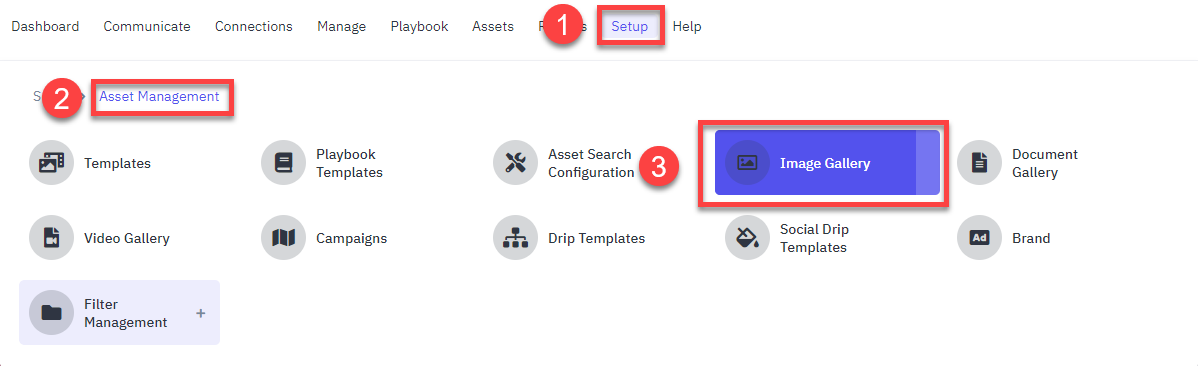Image resolution: width=1198 pixels, height=366 pixels.
Task: Open the Brand Ad icon
Action: [x=979, y=238]
